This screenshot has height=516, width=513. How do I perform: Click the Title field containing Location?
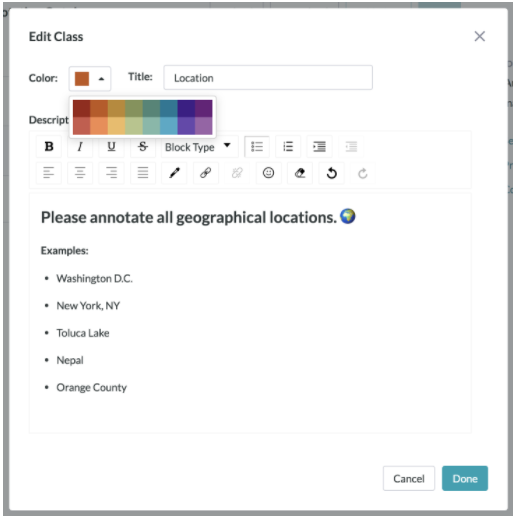coord(268,78)
